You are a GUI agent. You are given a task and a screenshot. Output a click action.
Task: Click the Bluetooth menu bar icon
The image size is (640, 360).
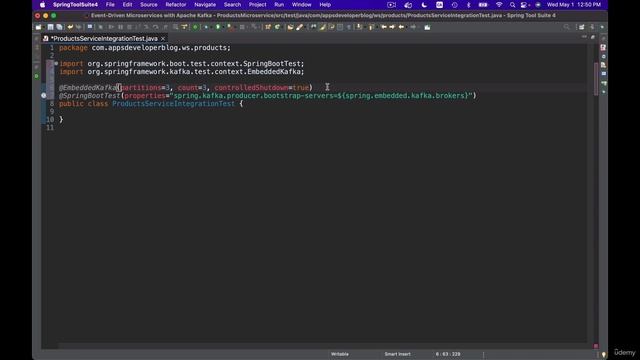tap(469, 5)
